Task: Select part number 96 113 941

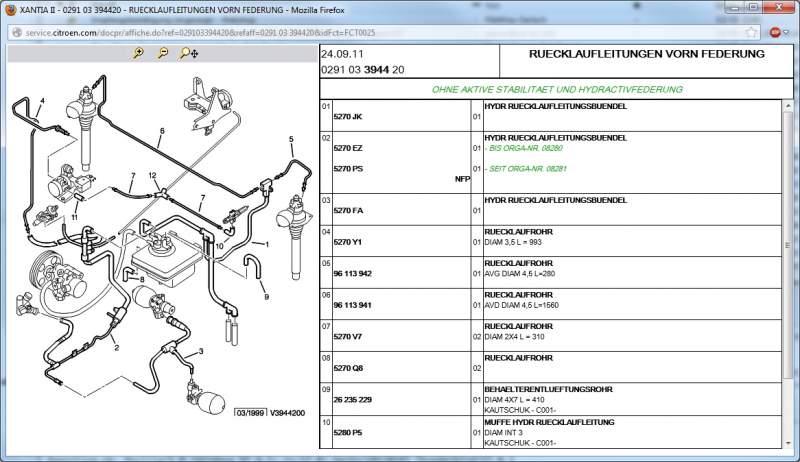Action: 353,305
